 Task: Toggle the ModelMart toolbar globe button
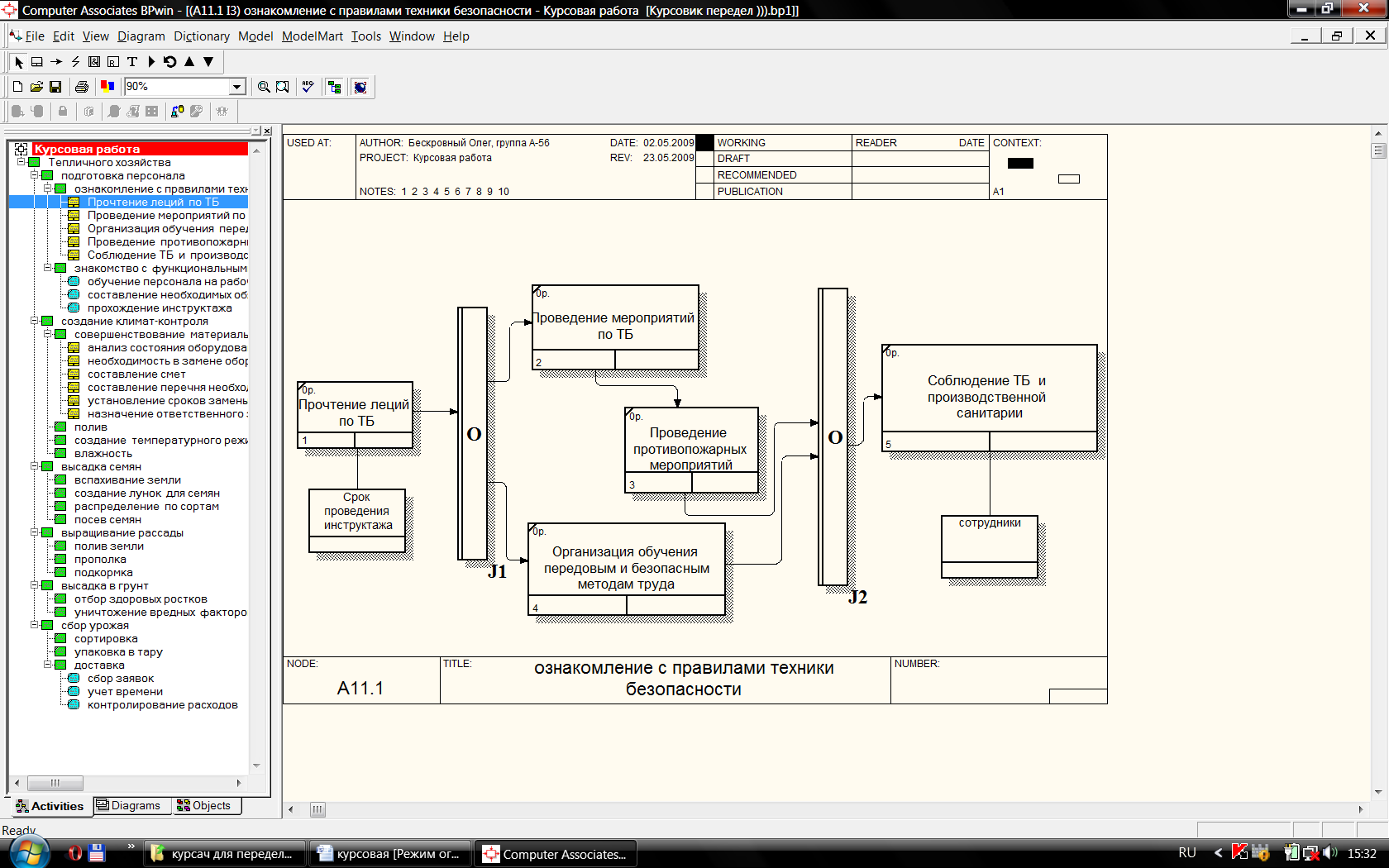(360, 87)
